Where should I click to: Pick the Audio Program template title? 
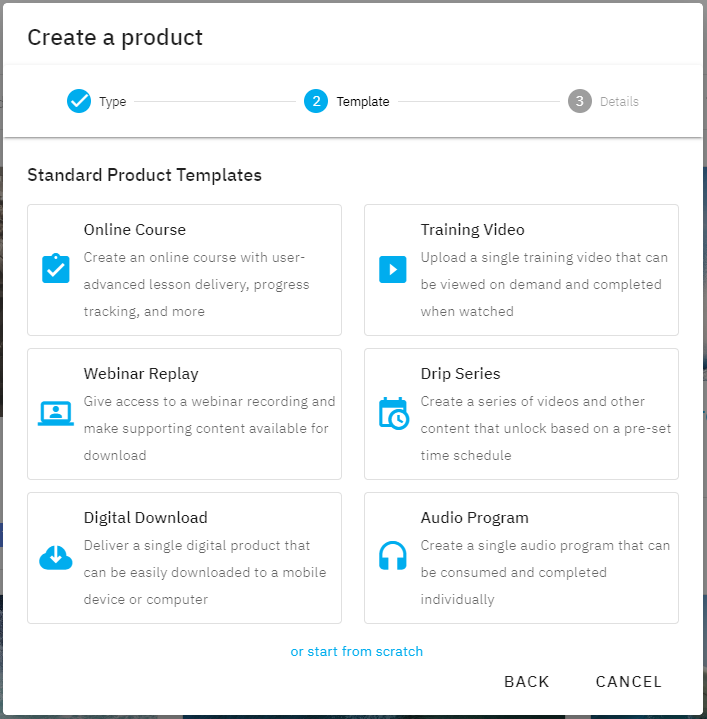tap(475, 518)
